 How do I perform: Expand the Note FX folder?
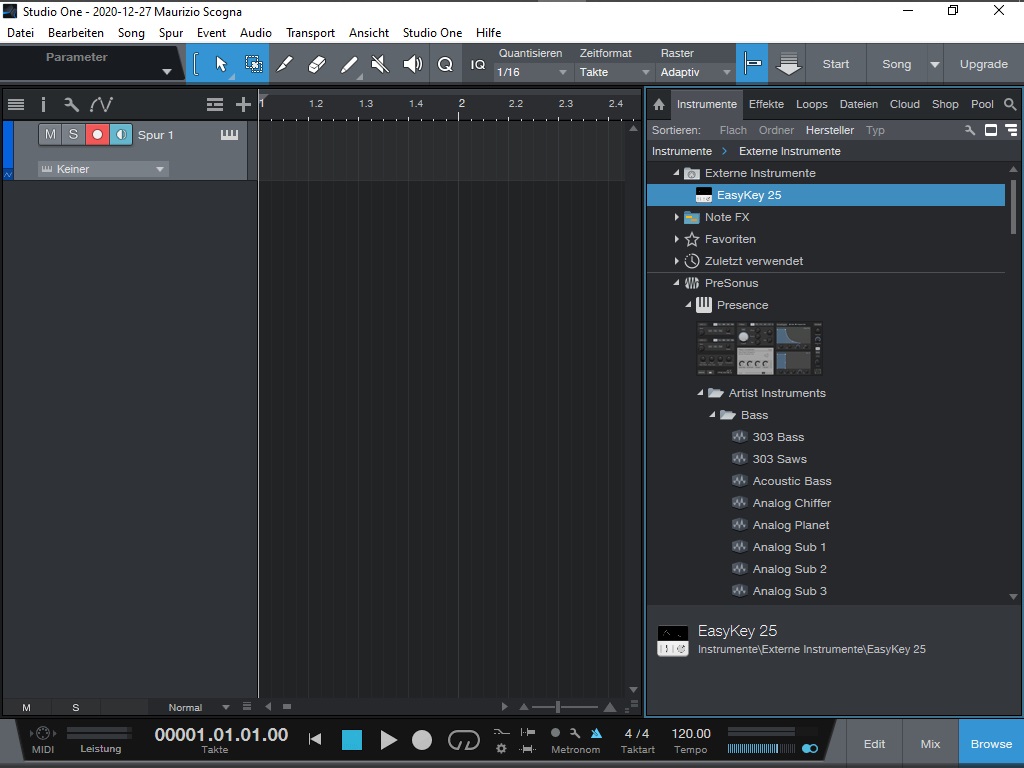pyautogui.click(x=677, y=217)
